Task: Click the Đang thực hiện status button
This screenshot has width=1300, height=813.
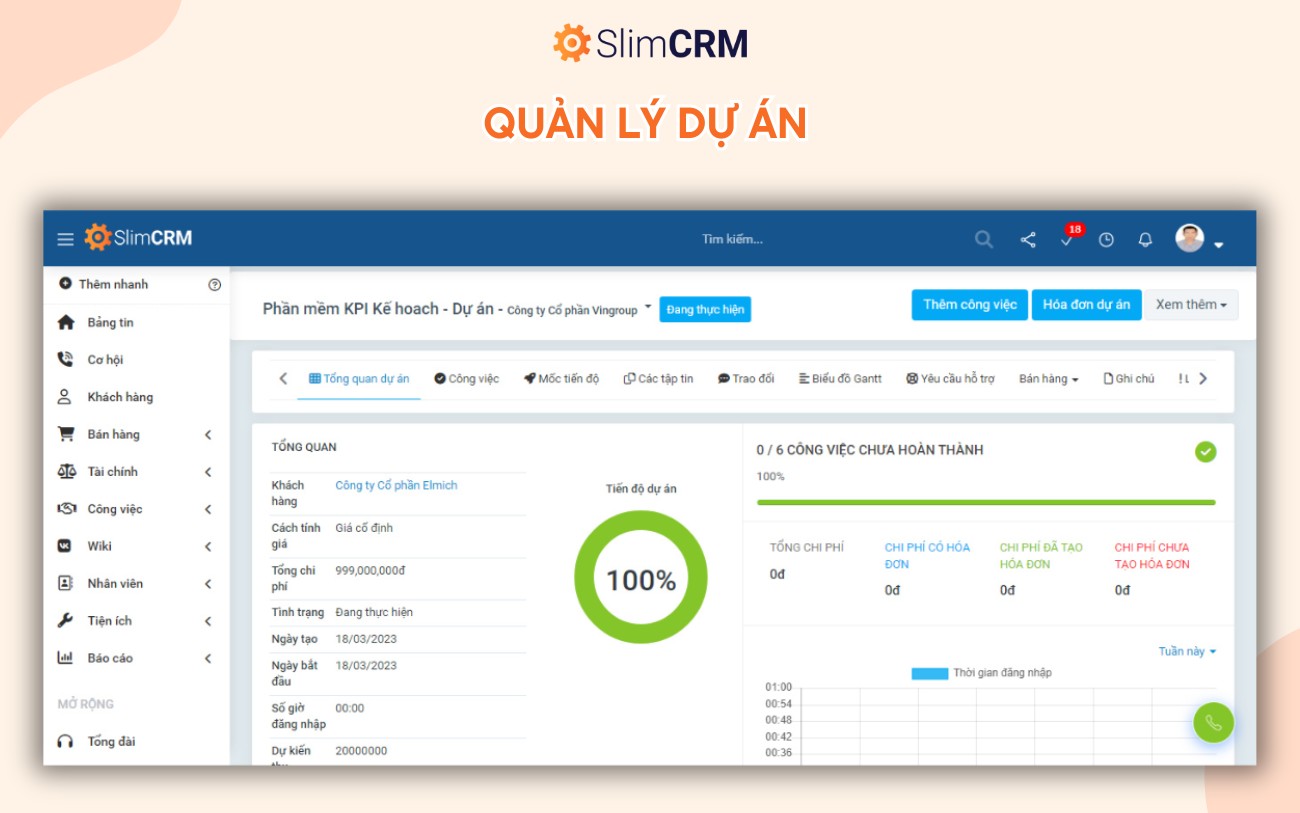Action: pos(705,310)
